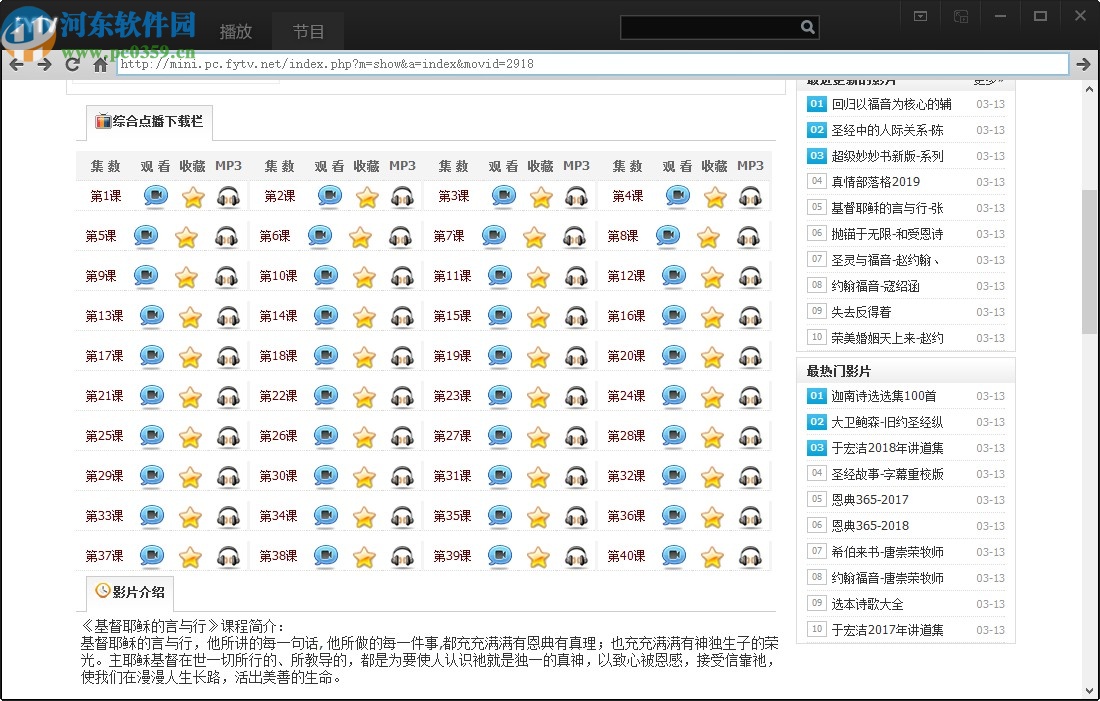Image resolution: width=1100 pixels, height=701 pixels.
Task: Click the MP3 headphone icon for 第5课
Action: (228, 236)
